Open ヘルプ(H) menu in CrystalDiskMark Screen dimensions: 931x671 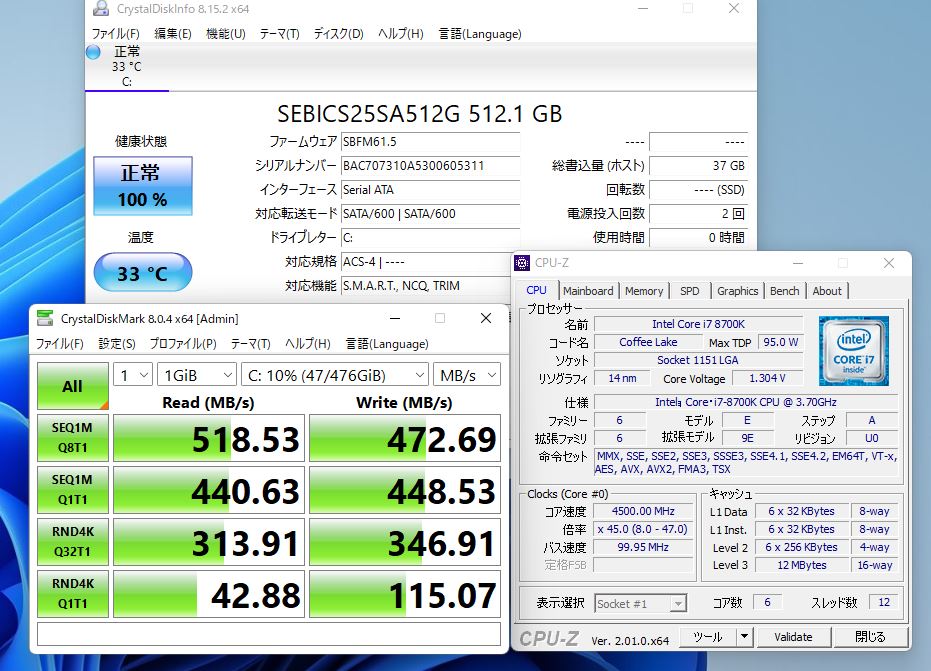click(x=308, y=344)
